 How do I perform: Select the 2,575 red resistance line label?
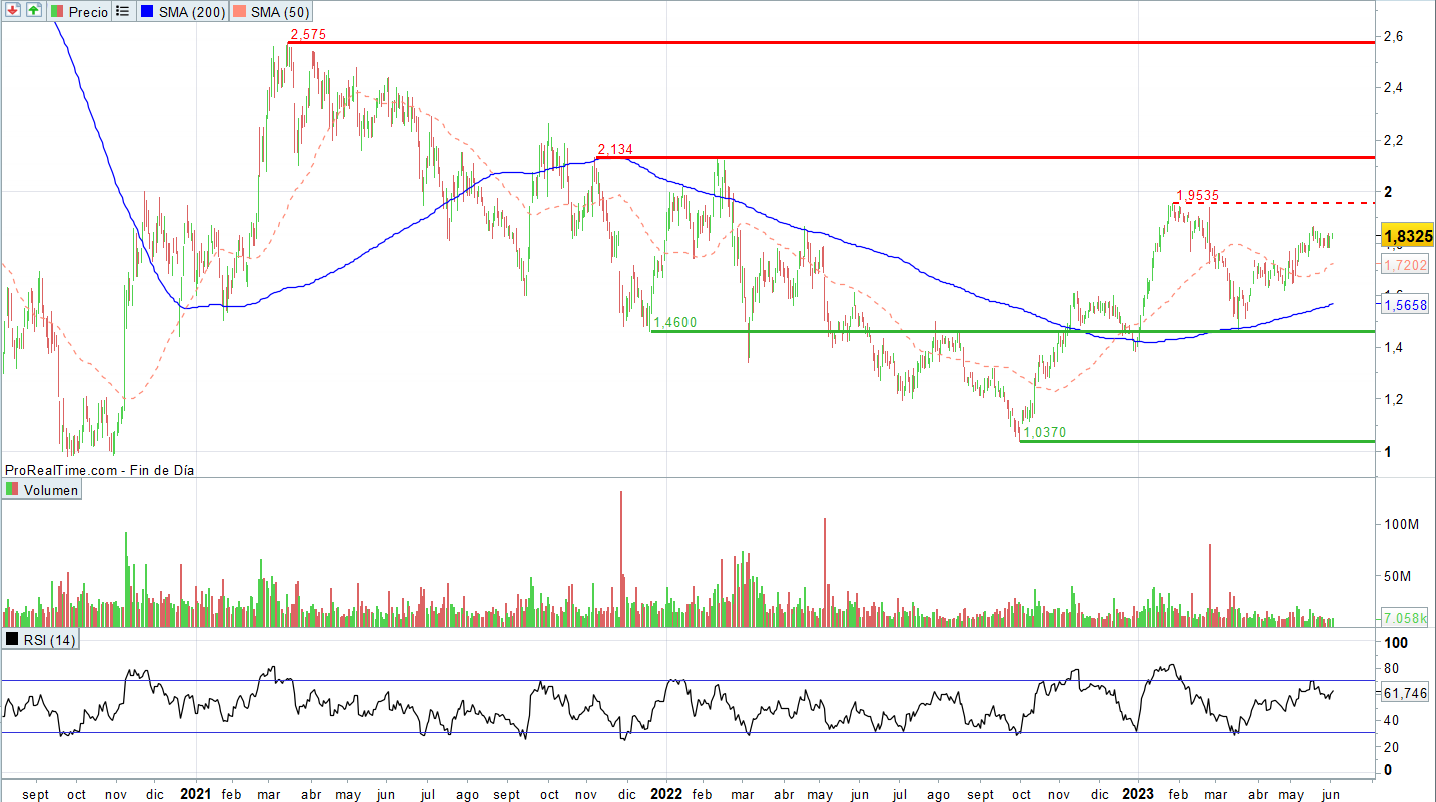coord(308,35)
